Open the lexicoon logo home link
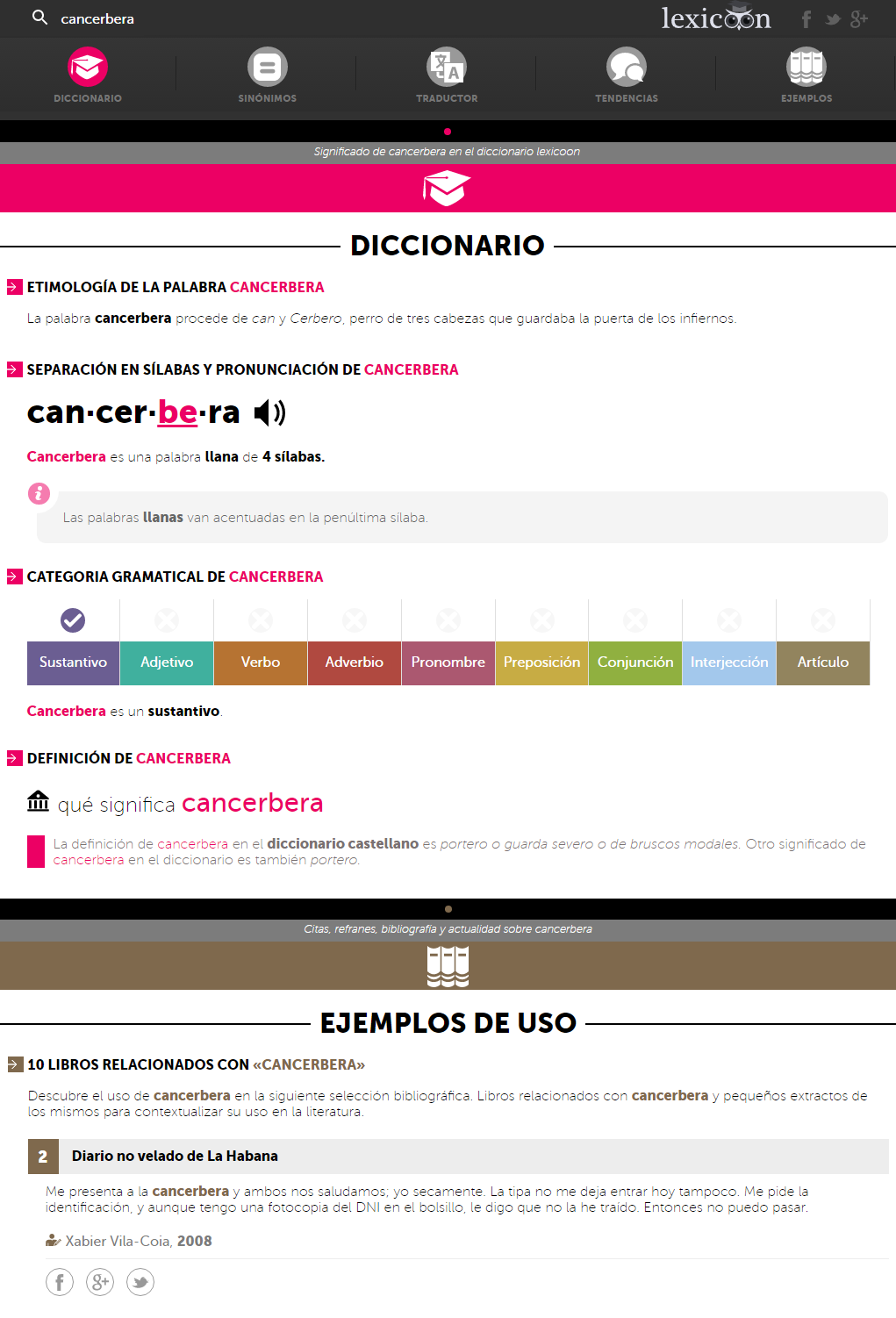 (716, 18)
